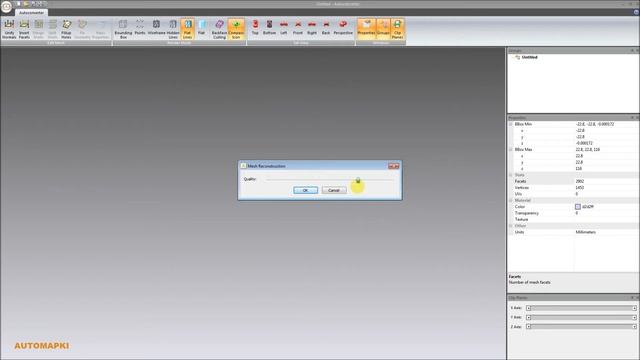Image resolution: width=640 pixels, height=360 pixels.
Task: Toggle the Clip Planes window button
Action: click(397, 29)
